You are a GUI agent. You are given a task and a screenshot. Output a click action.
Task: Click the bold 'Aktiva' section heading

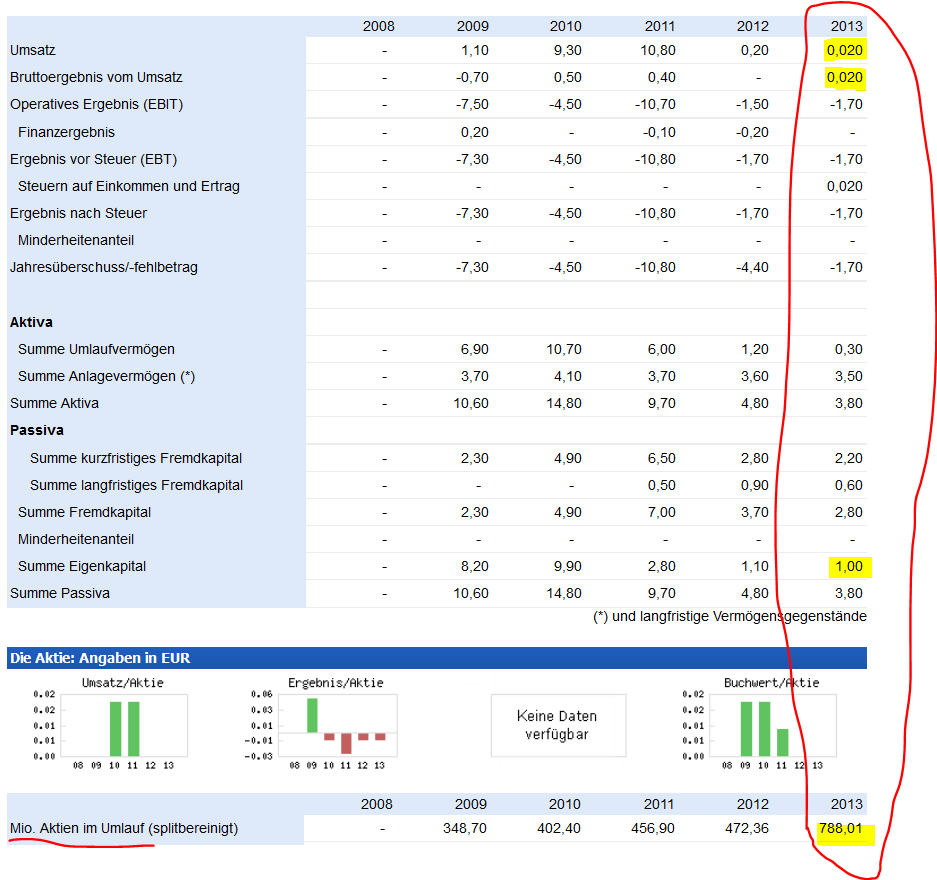[31, 322]
